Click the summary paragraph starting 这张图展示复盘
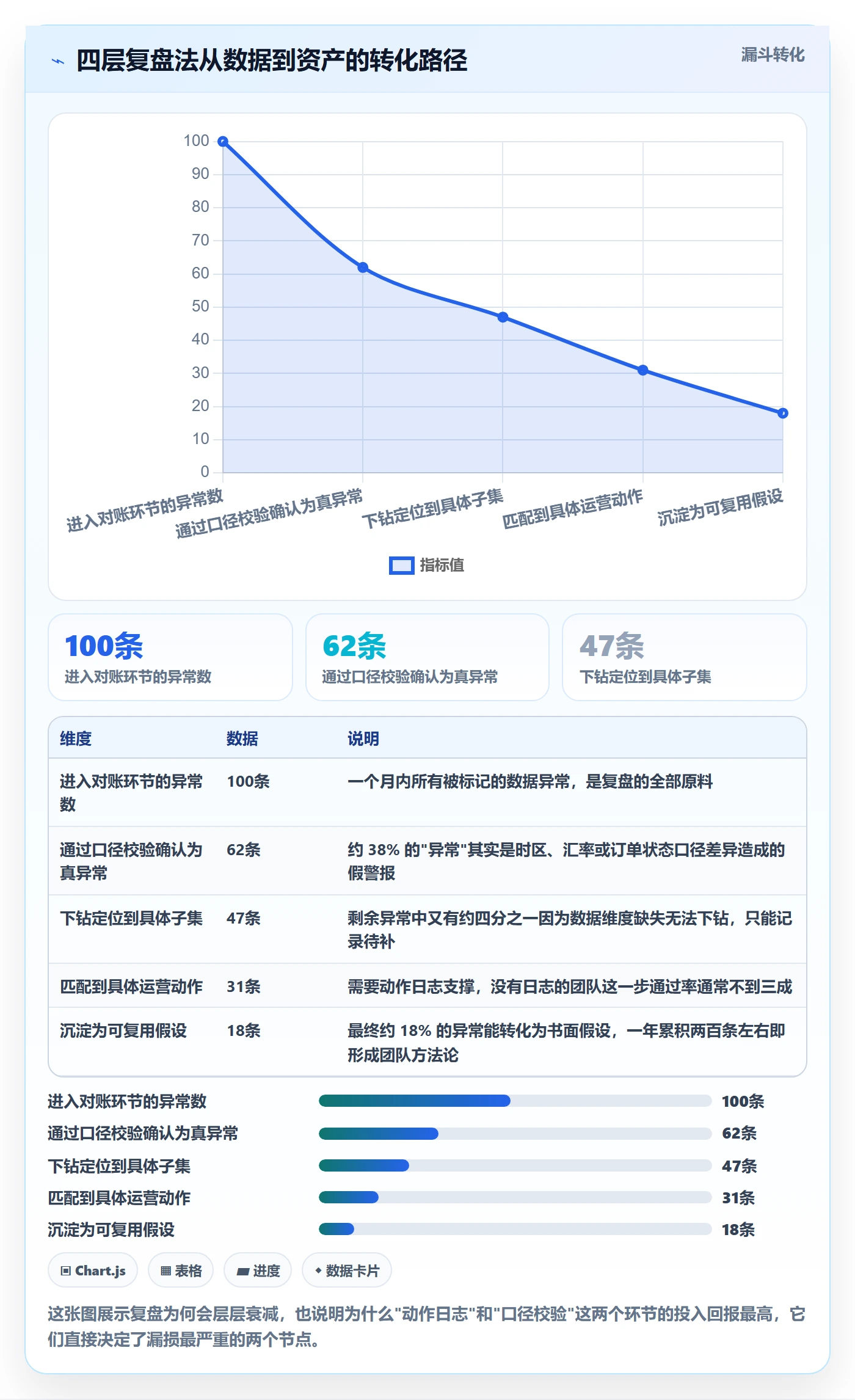855x1400 pixels. [x=427, y=1326]
